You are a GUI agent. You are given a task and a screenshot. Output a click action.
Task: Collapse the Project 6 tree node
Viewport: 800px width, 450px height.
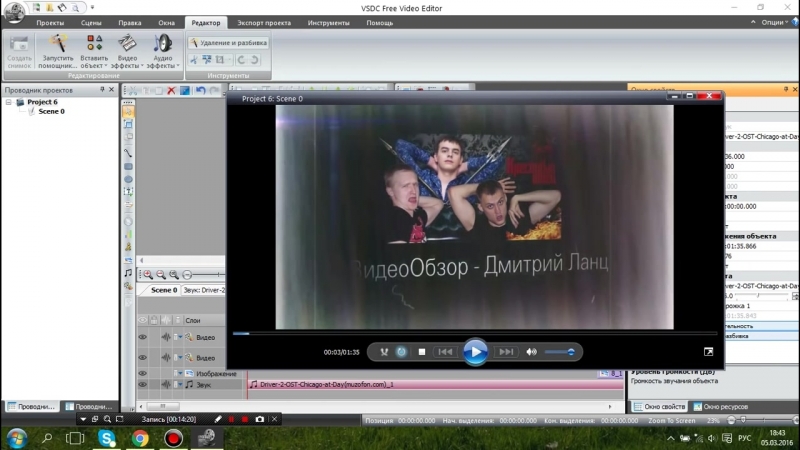9,102
